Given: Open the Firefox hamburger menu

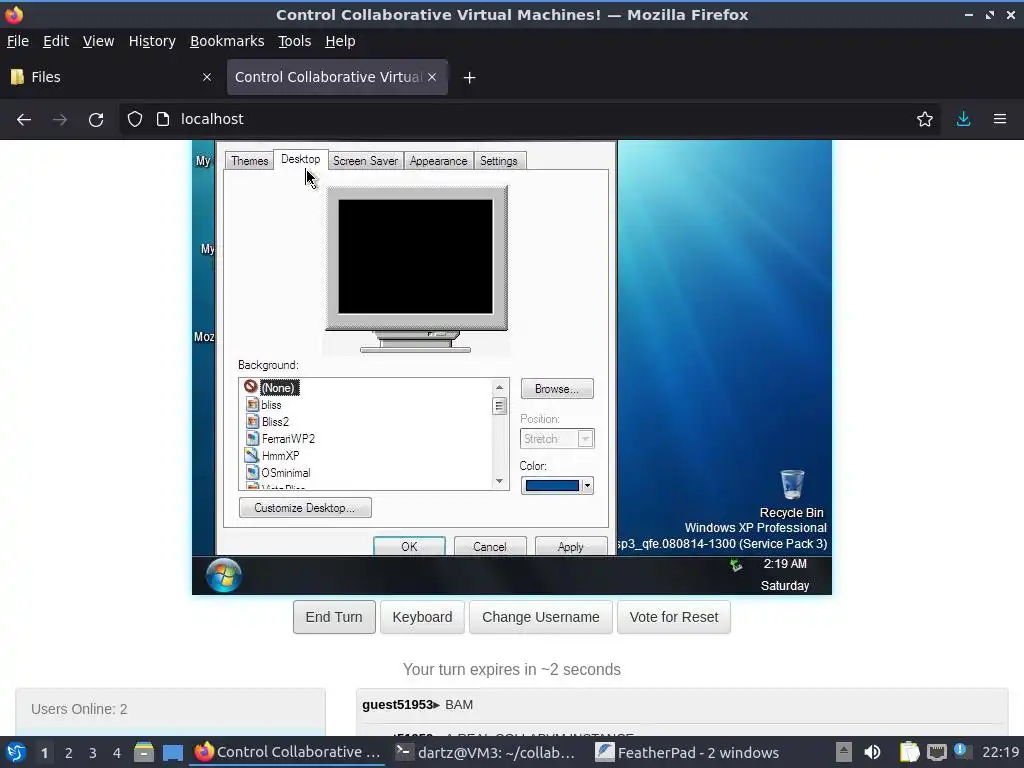Looking at the screenshot, I should (1000, 119).
